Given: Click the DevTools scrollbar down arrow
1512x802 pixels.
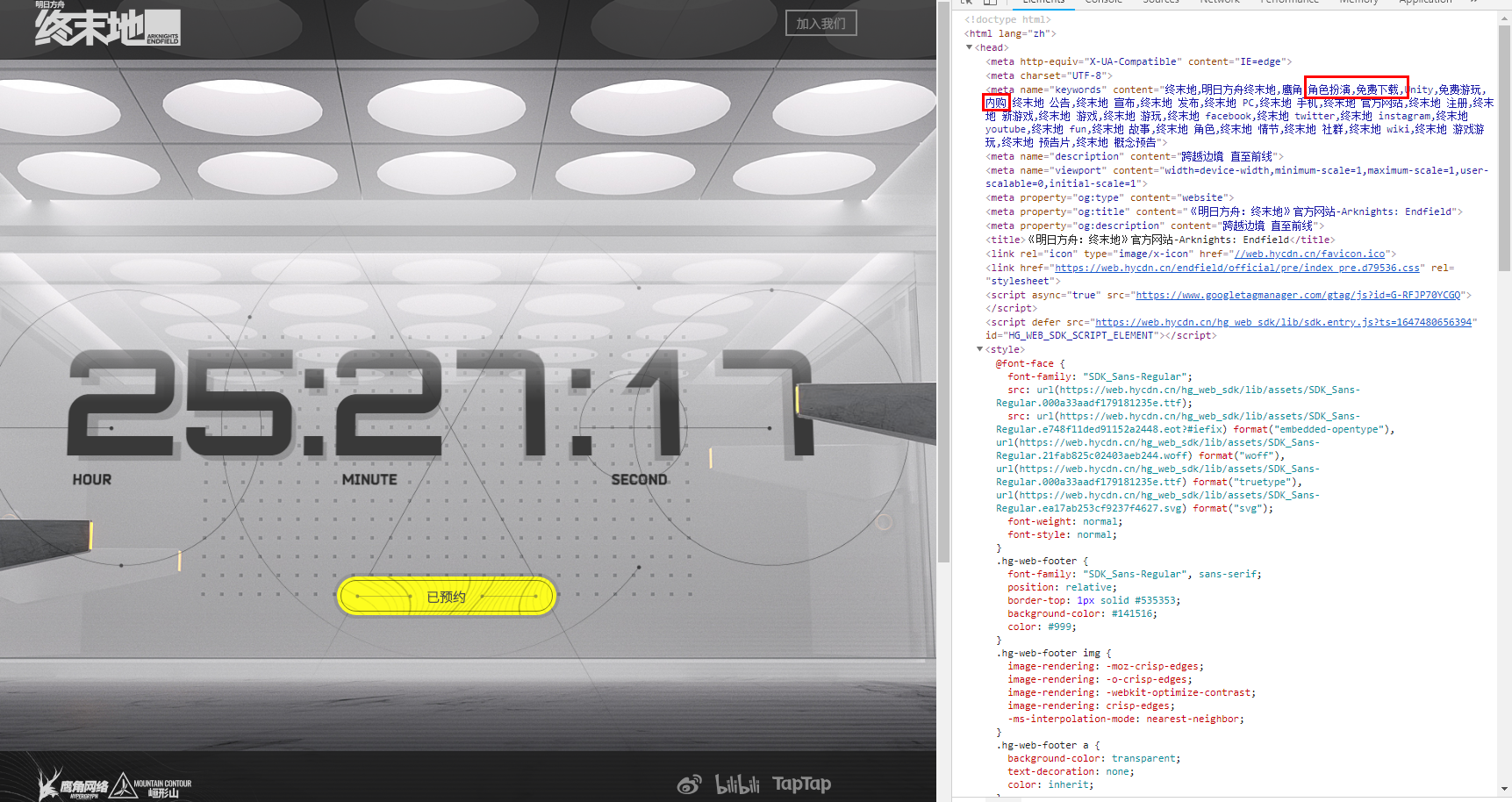Looking at the screenshot, I should 1504,789.
